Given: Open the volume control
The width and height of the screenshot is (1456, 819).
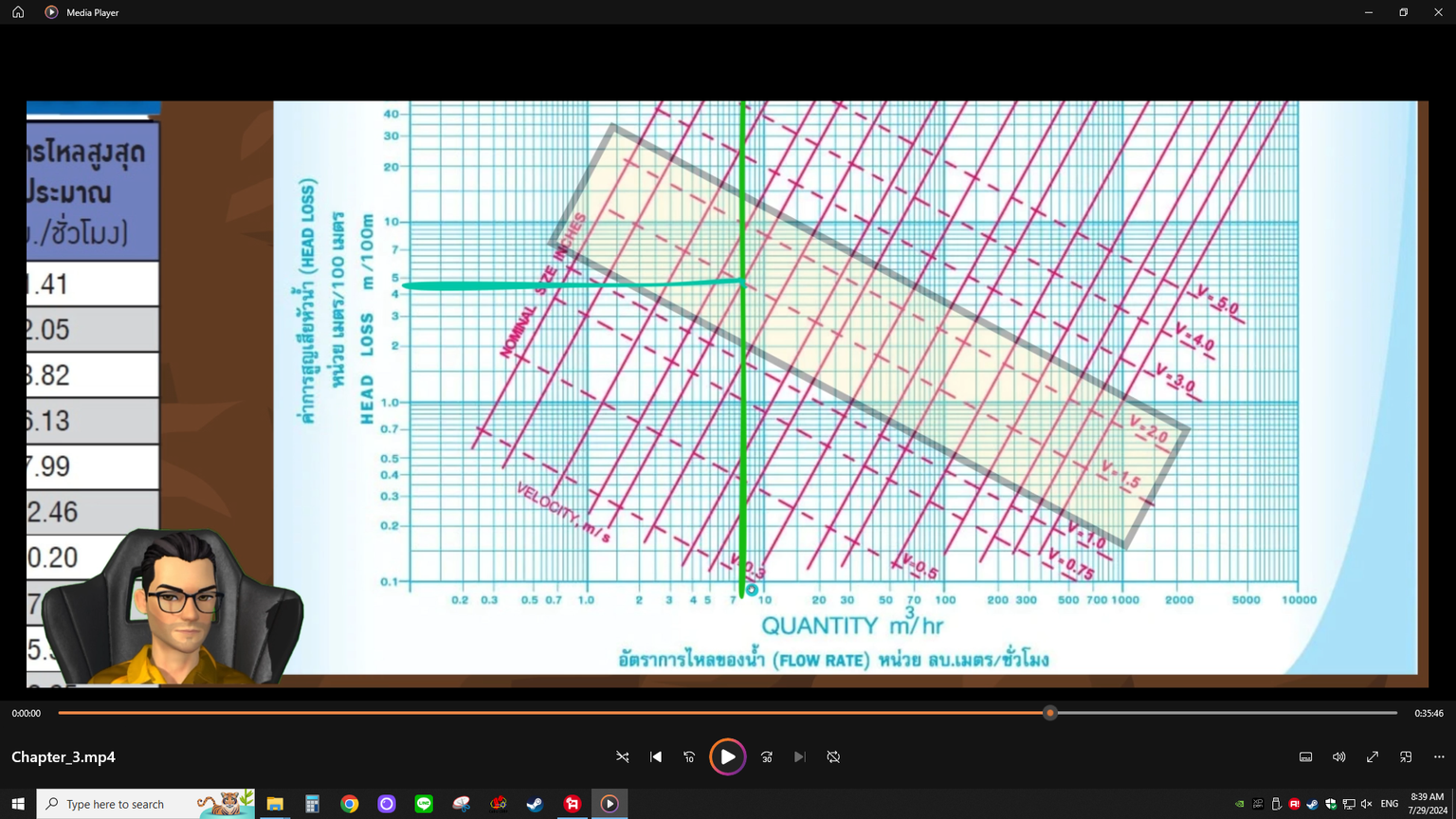Looking at the screenshot, I should [1338, 756].
